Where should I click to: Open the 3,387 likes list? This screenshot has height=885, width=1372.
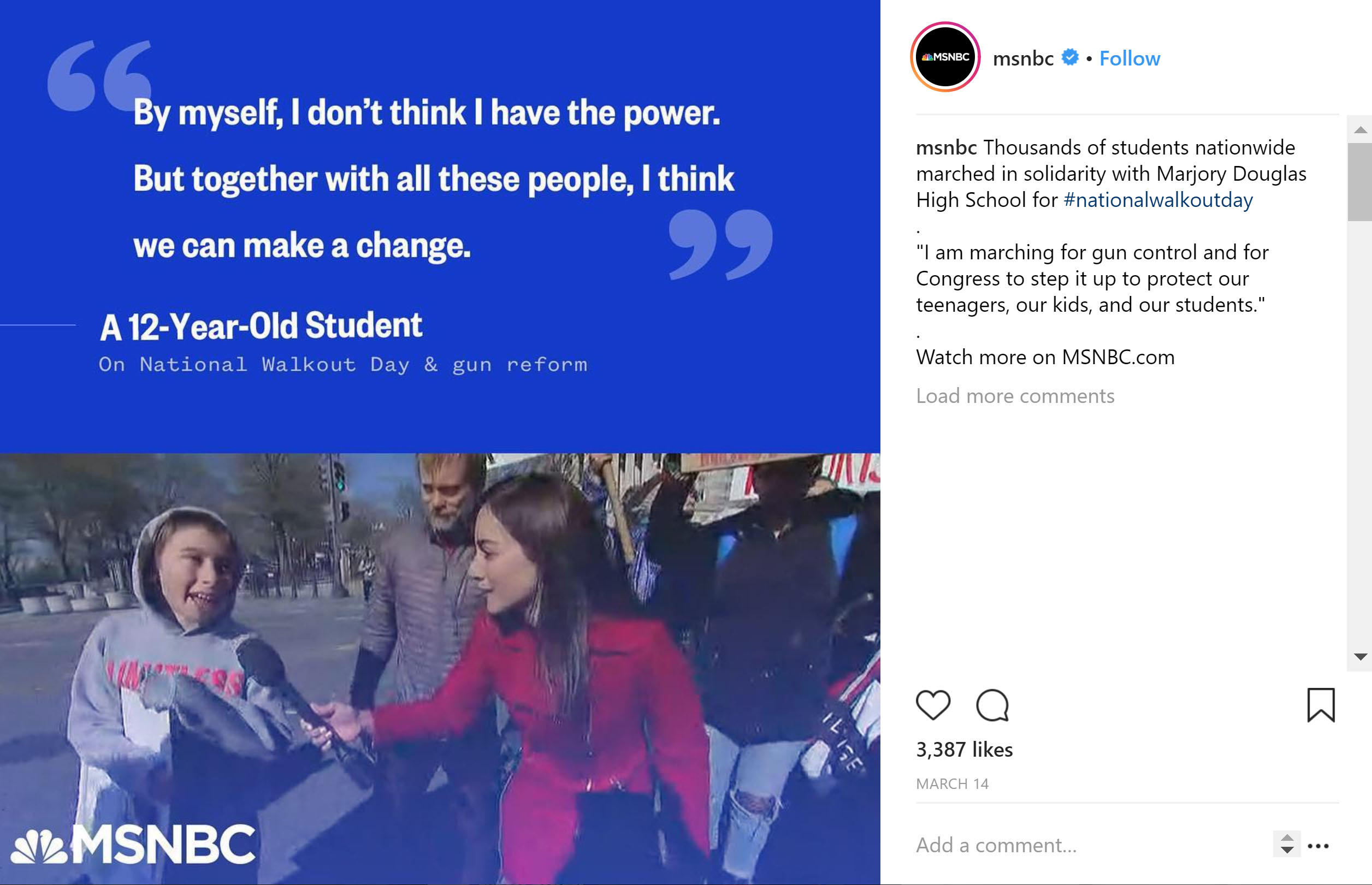coord(964,750)
